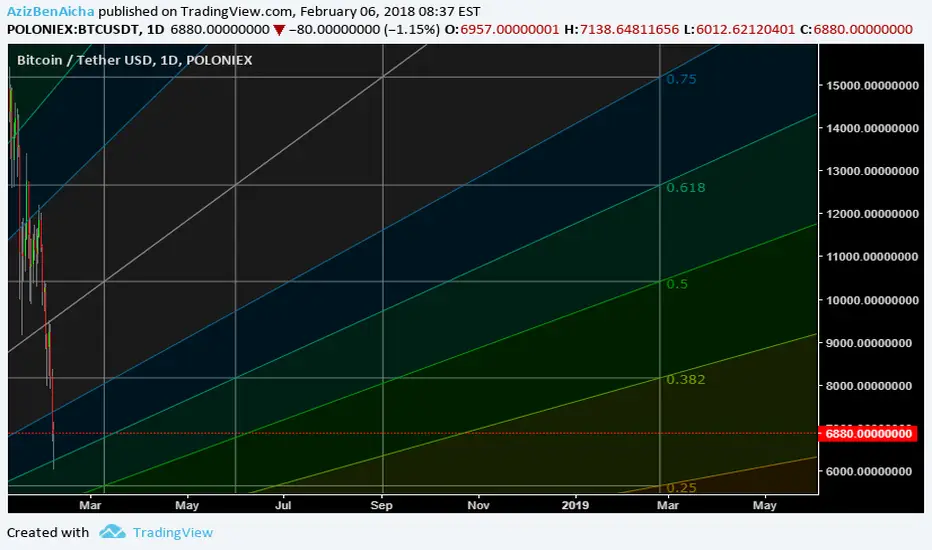Click the TradingView logo icon
This screenshot has height=550, width=932.
[x=112, y=532]
